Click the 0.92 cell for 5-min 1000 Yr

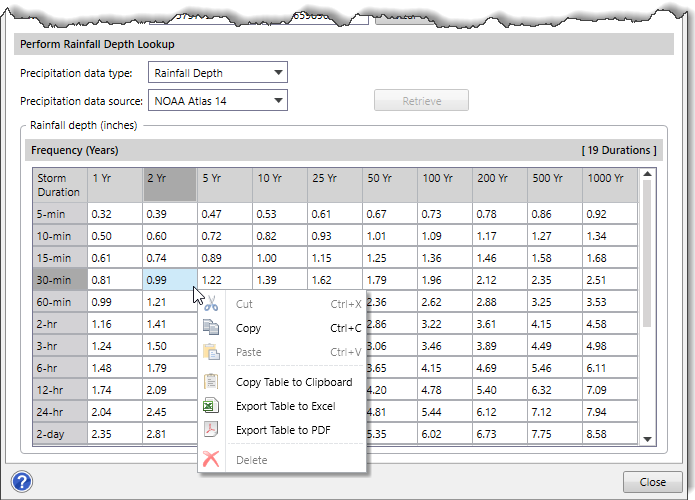point(610,214)
